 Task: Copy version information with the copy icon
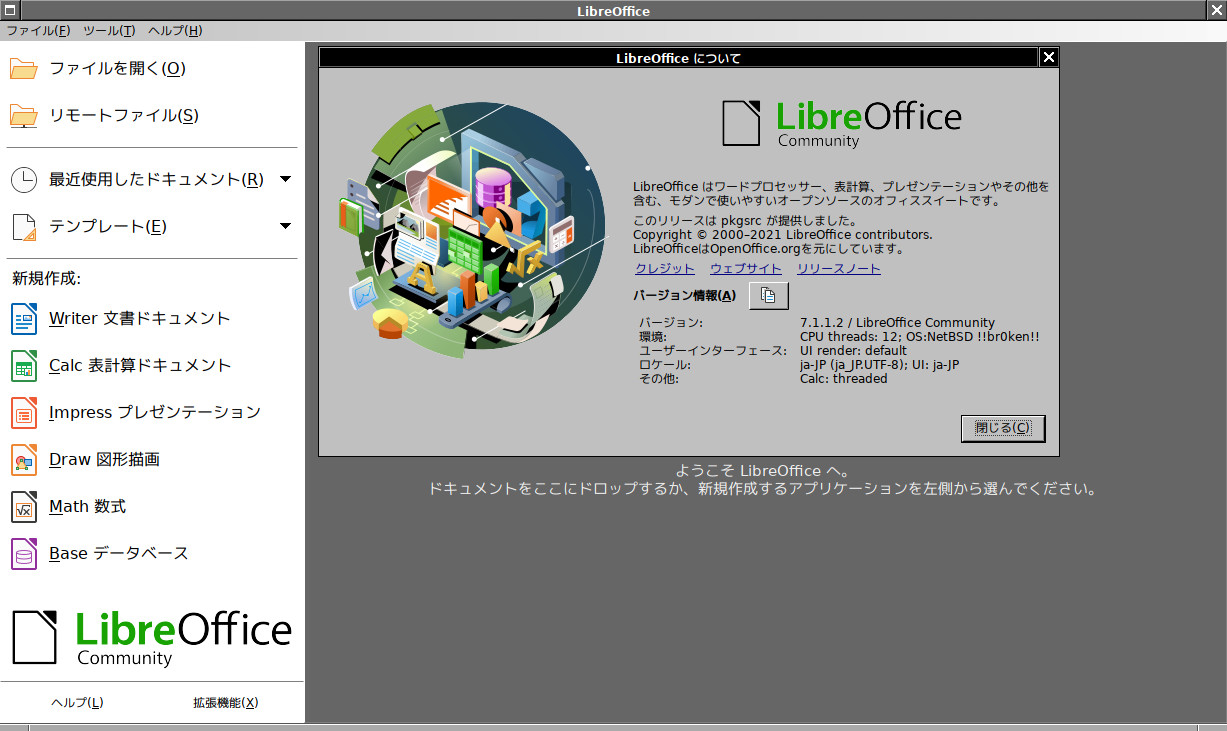pyautogui.click(x=768, y=295)
